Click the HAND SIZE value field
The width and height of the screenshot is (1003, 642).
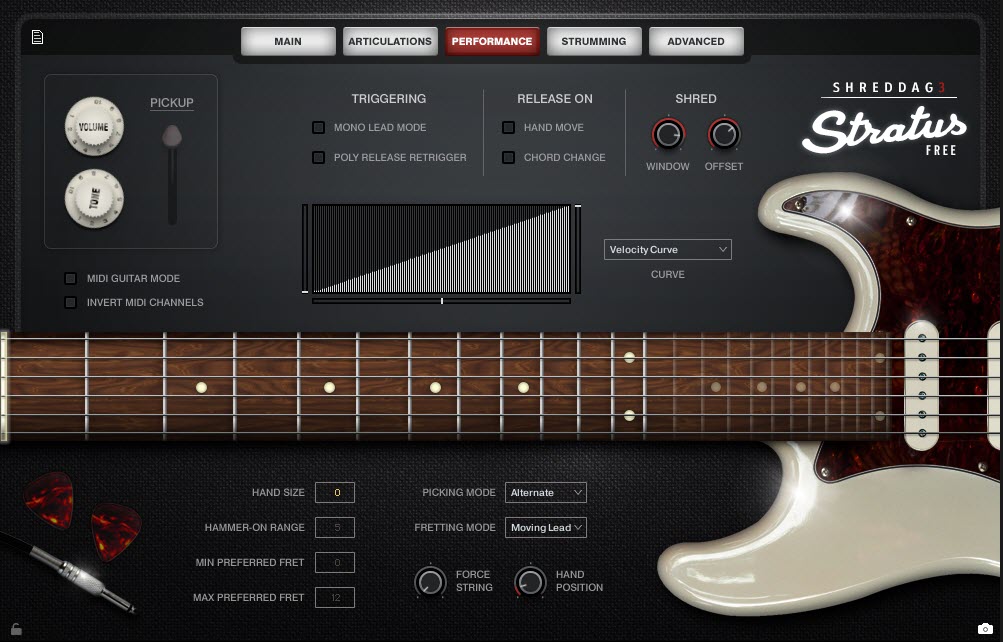pos(335,492)
